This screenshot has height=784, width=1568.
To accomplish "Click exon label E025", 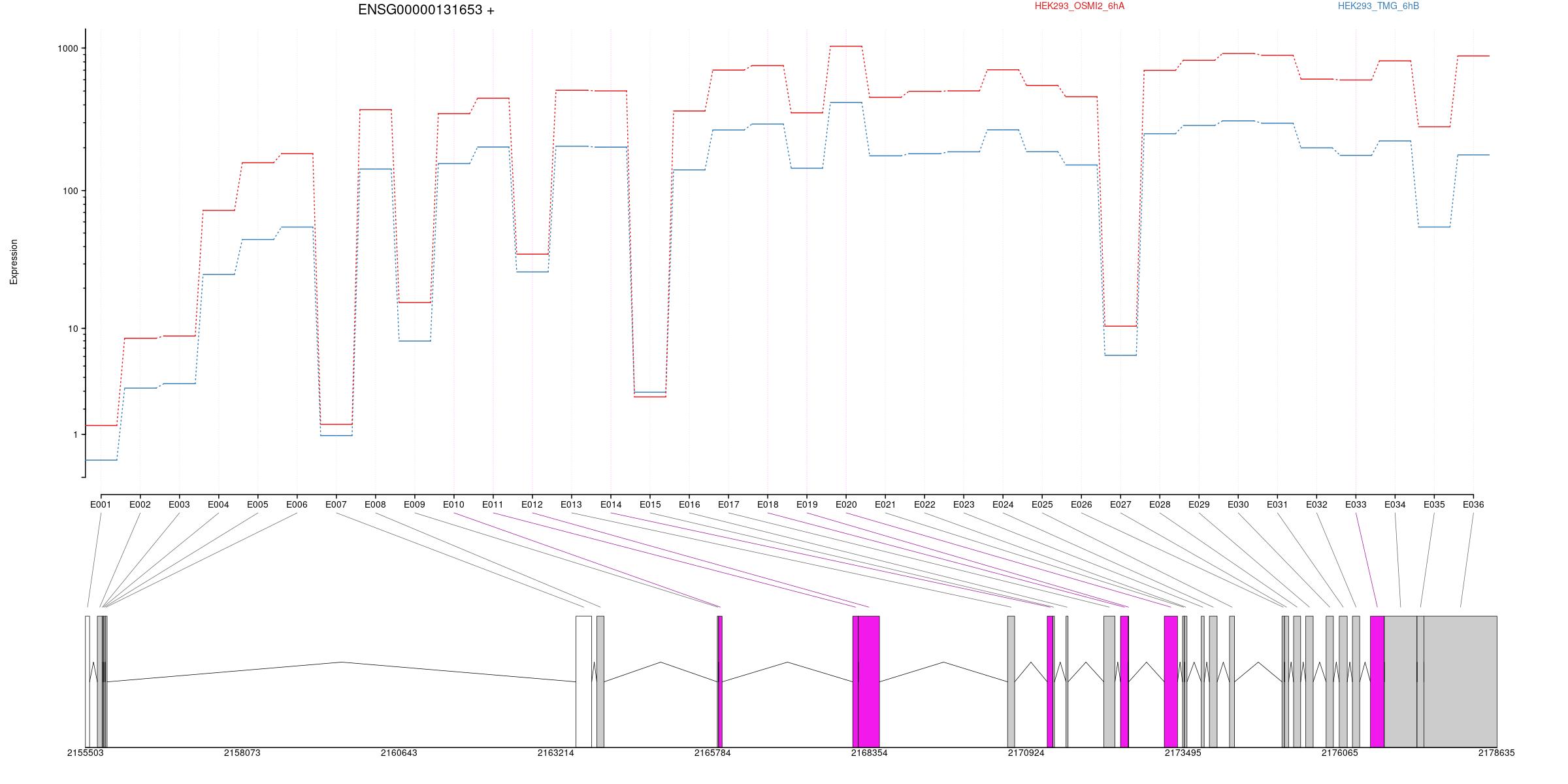I will click(1042, 504).
